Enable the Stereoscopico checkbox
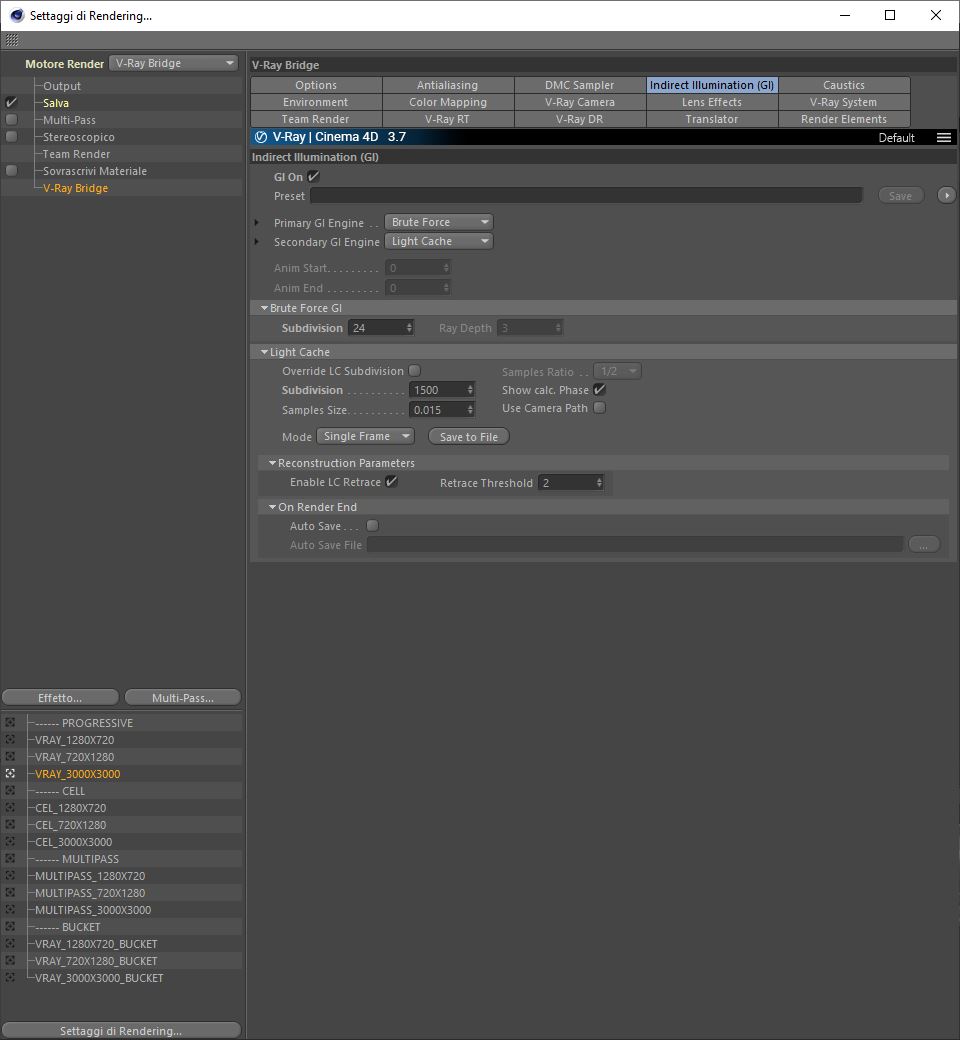960x1040 pixels. coord(11,137)
